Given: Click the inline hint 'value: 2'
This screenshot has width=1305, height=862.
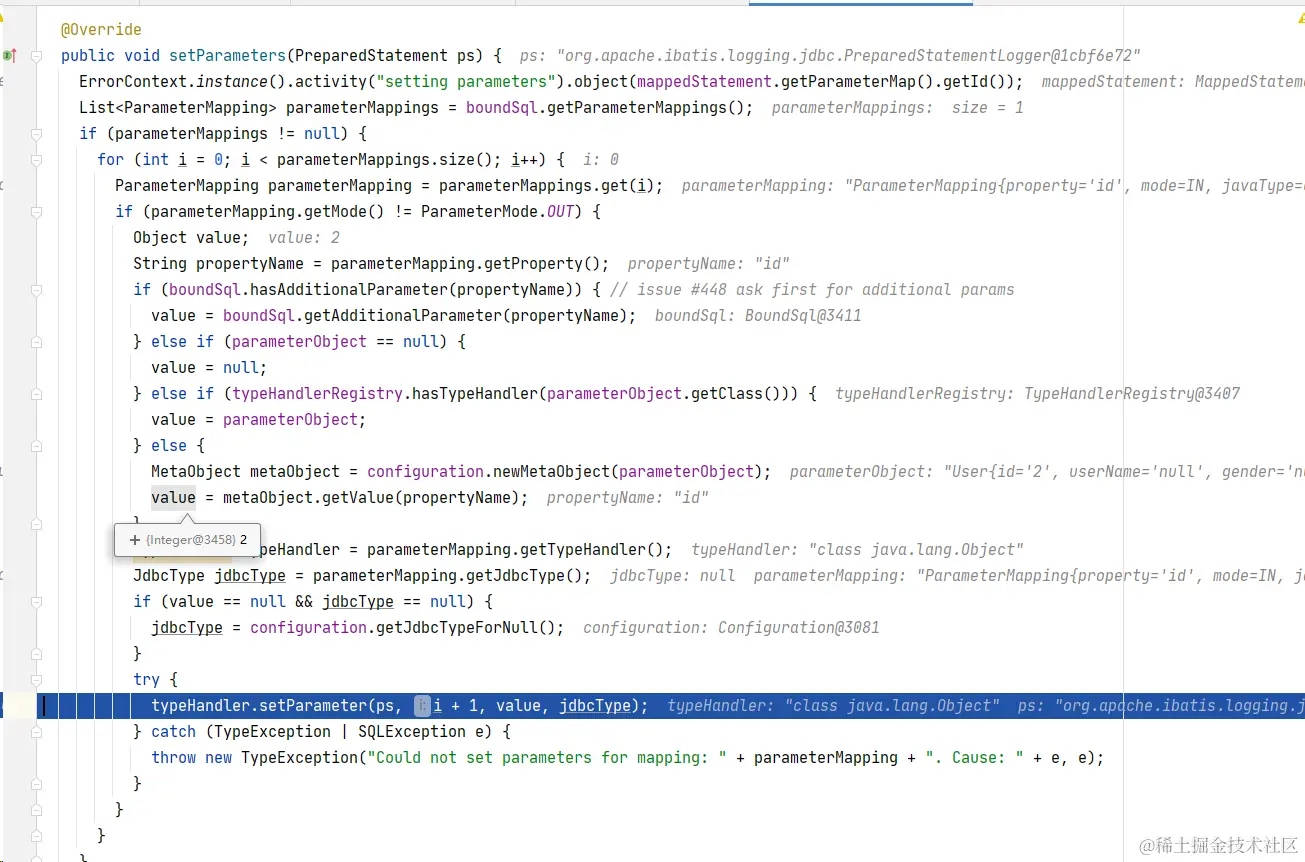Looking at the screenshot, I should (304, 238).
